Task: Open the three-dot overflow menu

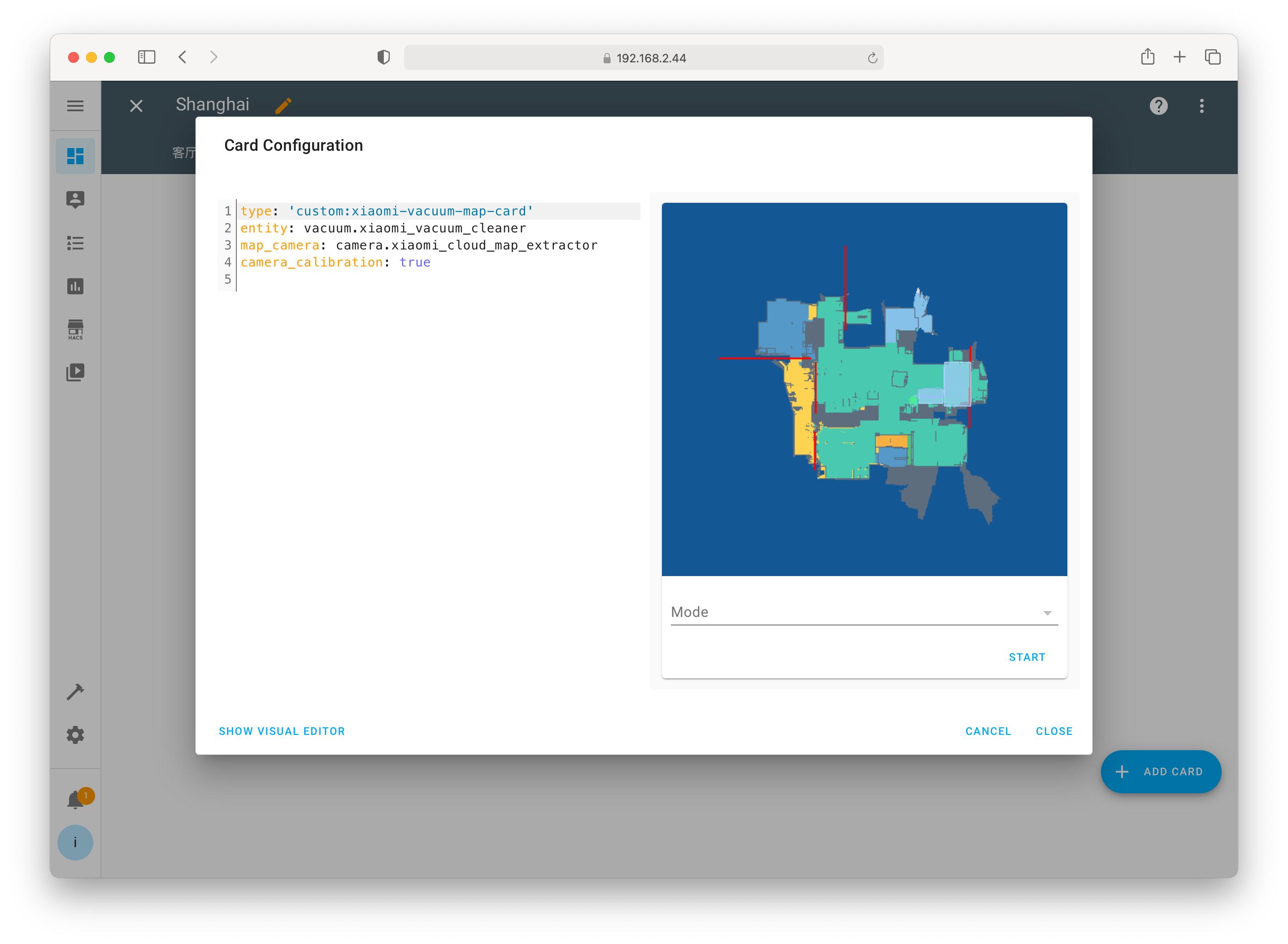Action: pyautogui.click(x=1201, y=106)
